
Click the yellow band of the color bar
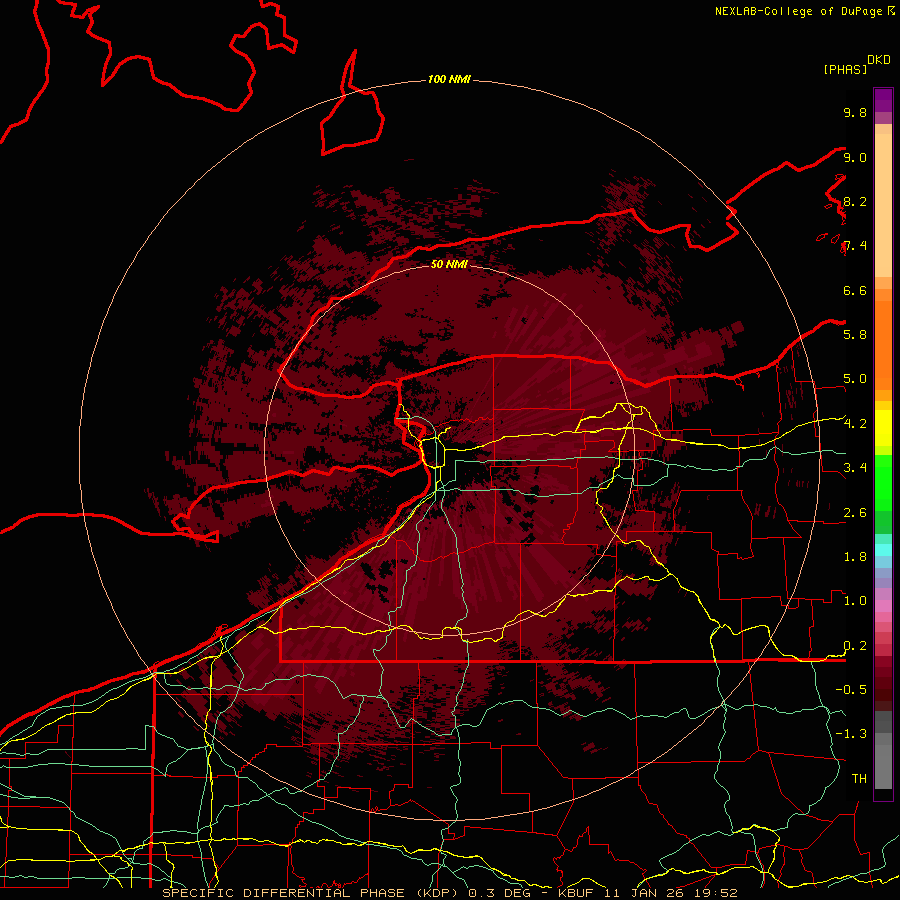point(883,428)
